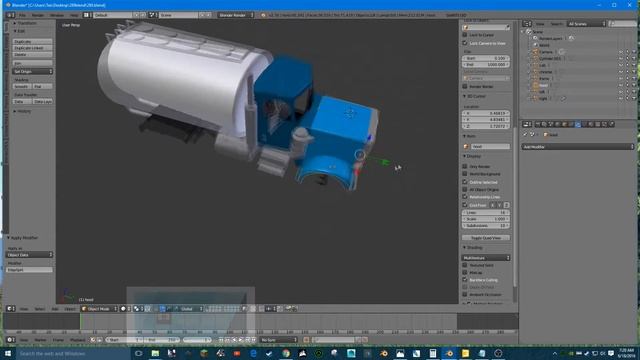Open the Add Modifier dropdown
Screen dimensions: 640x360
click(578, 147)
